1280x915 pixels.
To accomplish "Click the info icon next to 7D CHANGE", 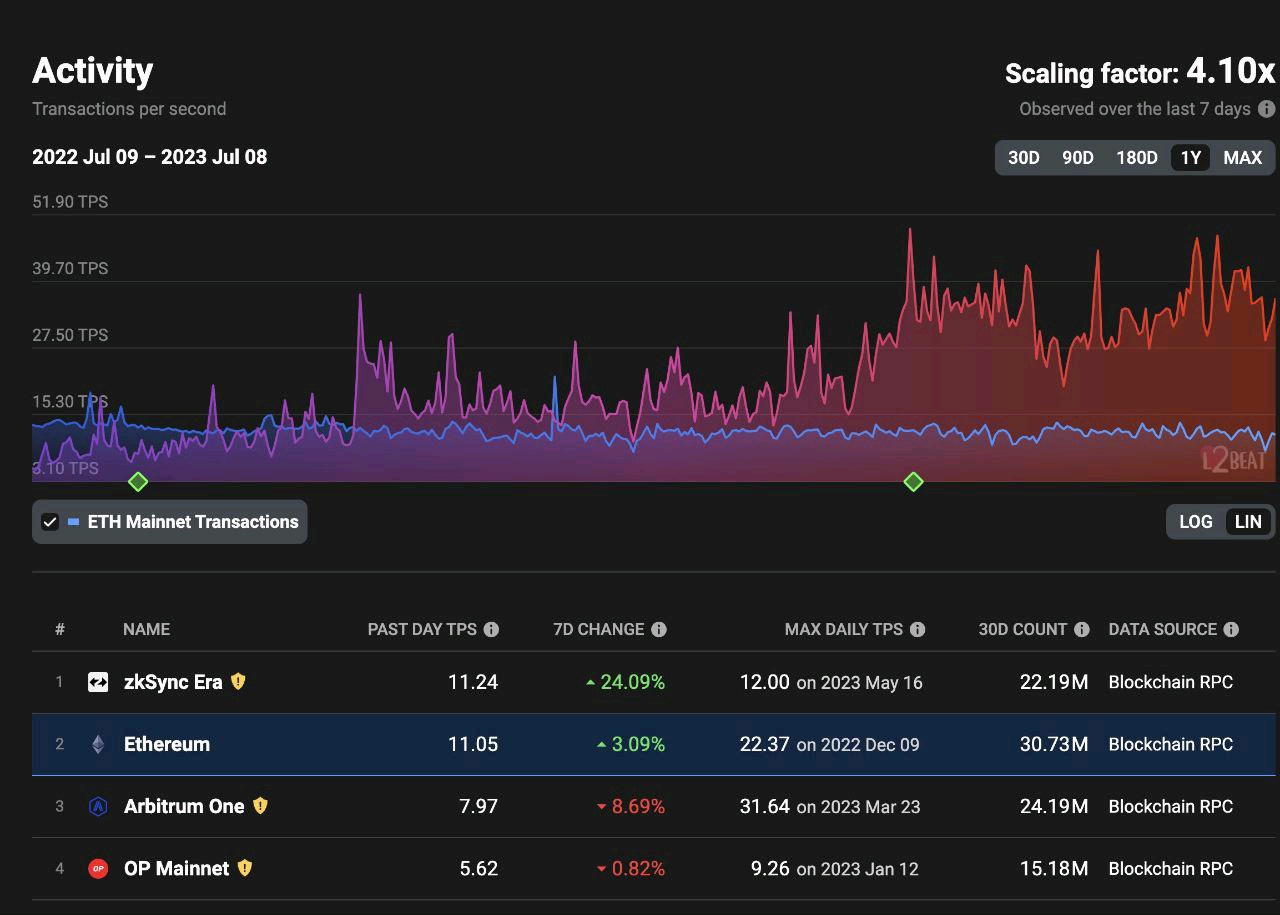I will [659, 629].
